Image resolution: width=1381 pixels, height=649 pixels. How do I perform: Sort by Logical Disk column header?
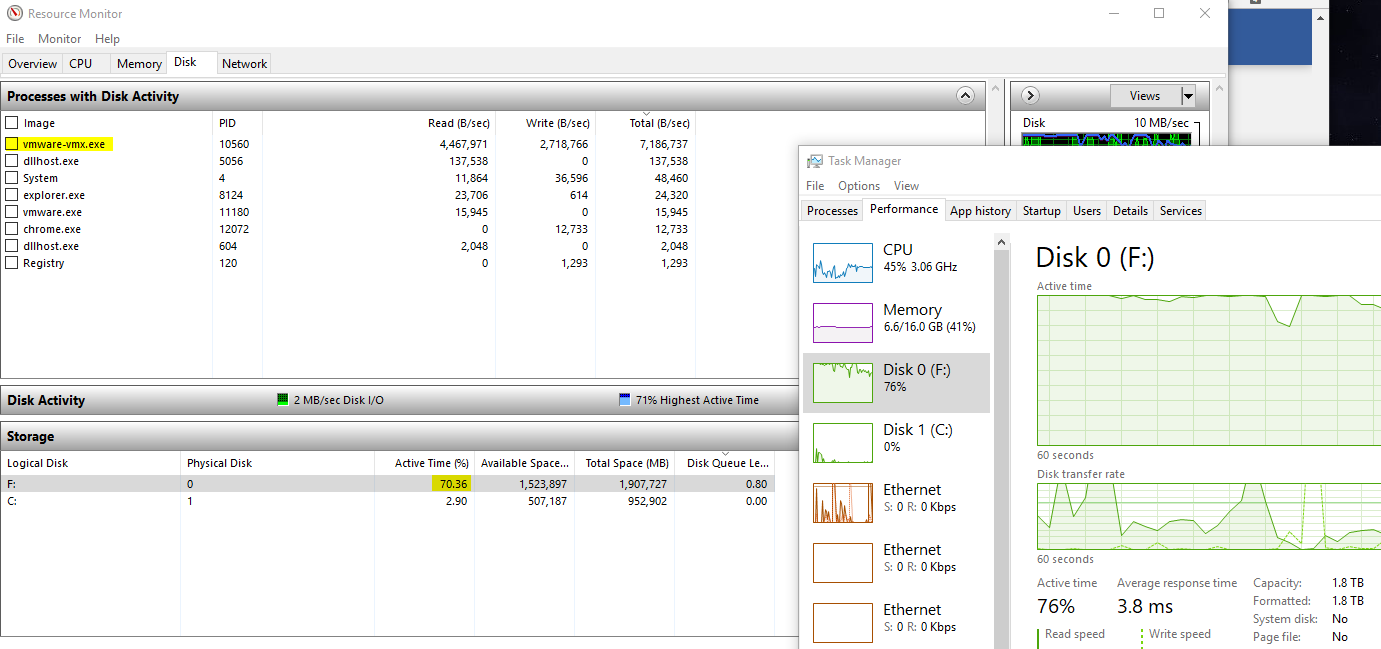[90, 463]
